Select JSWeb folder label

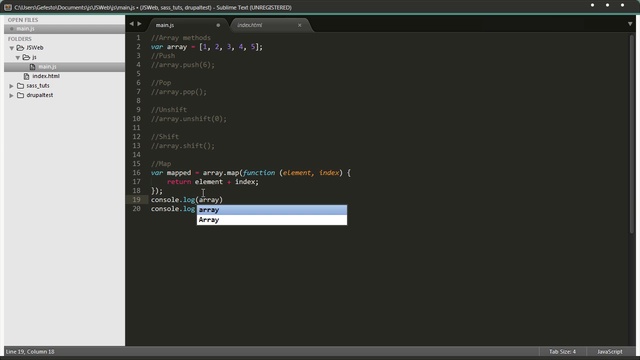(35, 48)
